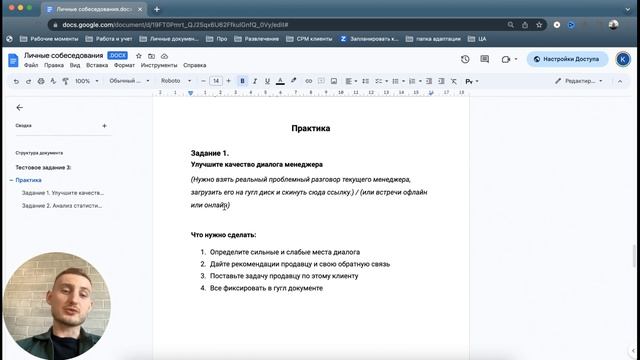Collapse the toolbar with the up chevron
This screenshot has height=360, width=640.
tap(620, 81)
